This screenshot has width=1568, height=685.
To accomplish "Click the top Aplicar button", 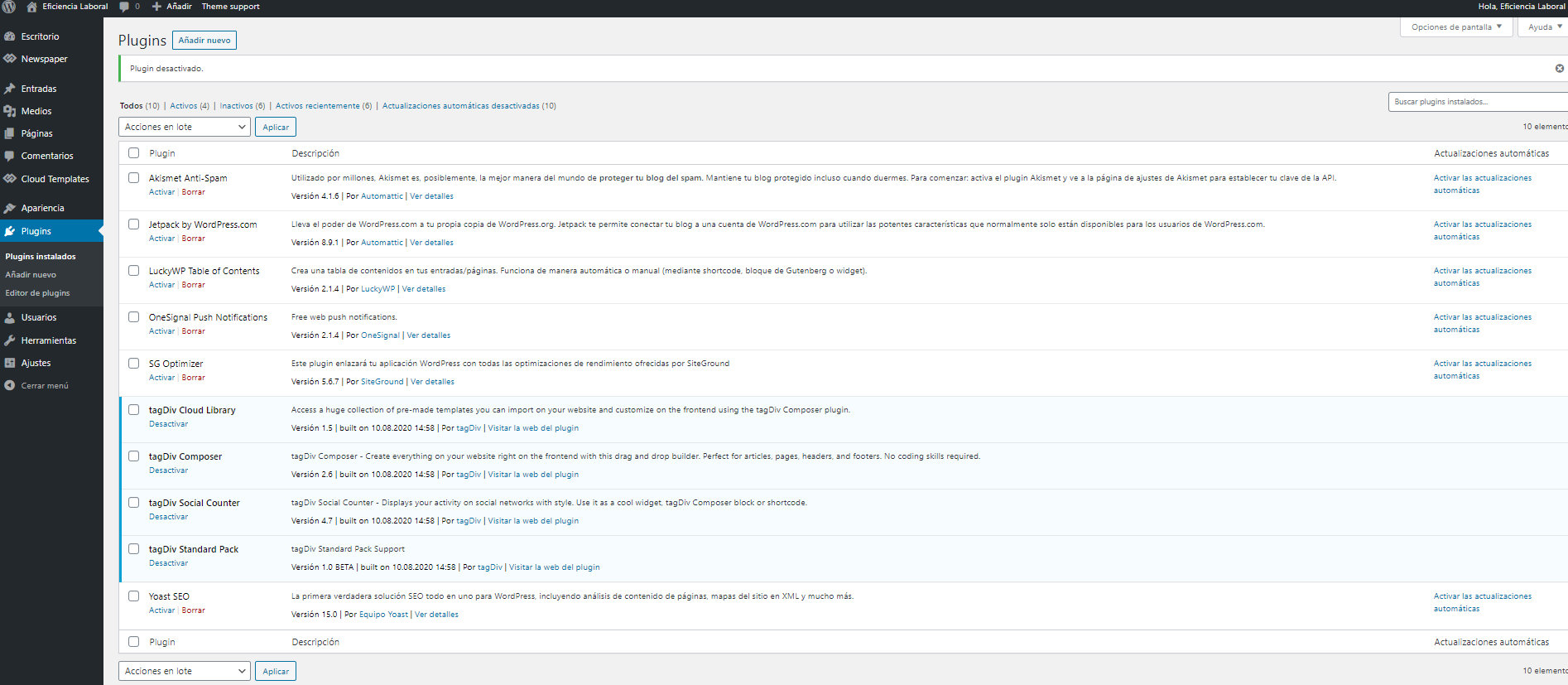I will pyautogui.click(x=276, y=127).
